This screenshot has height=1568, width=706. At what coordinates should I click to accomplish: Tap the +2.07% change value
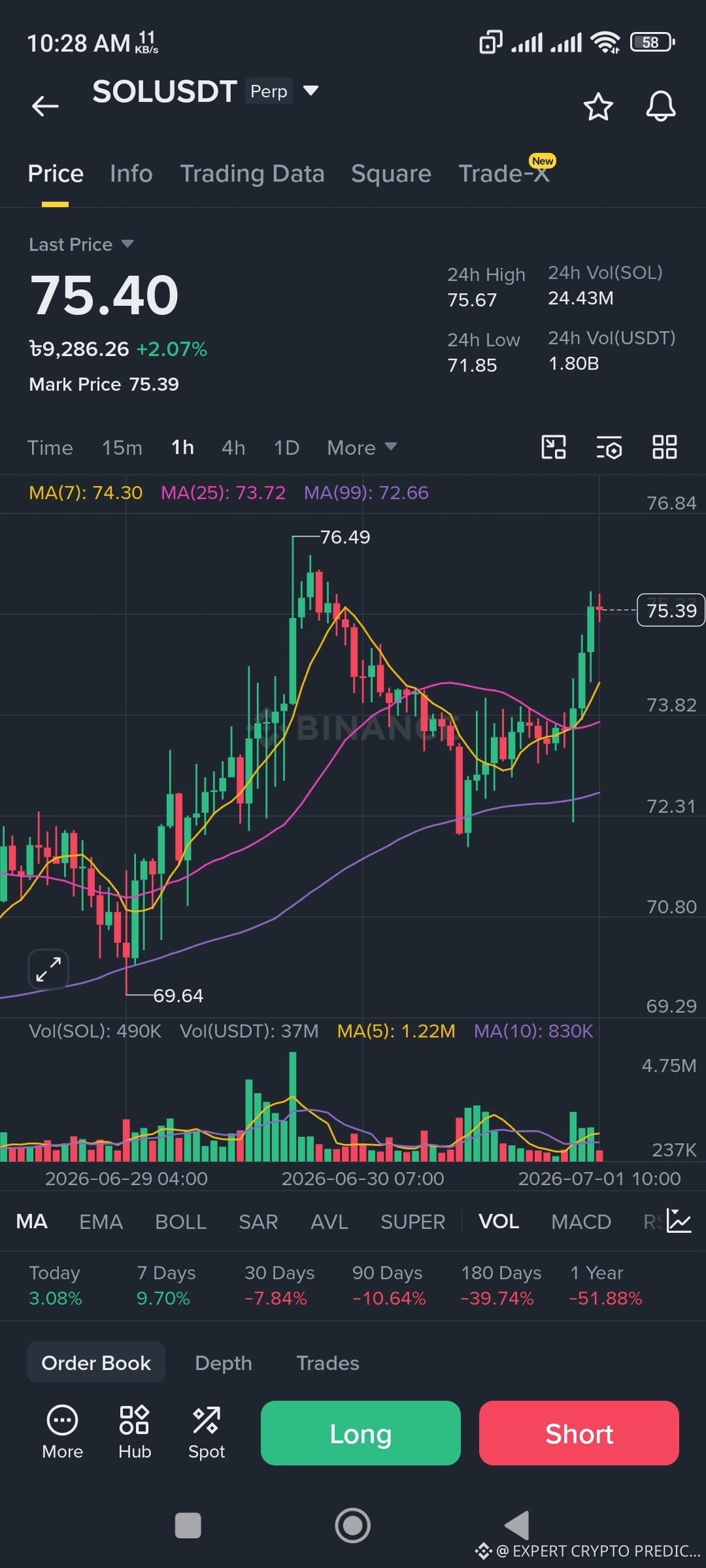[172, 349]
